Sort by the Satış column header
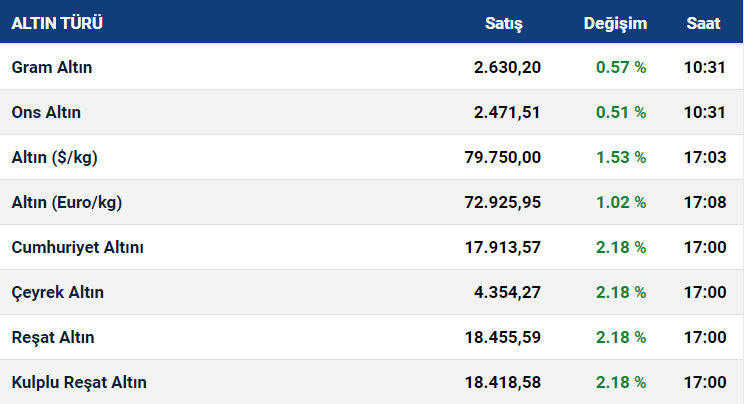The image size is (744, 404). (x=503, y=23)
